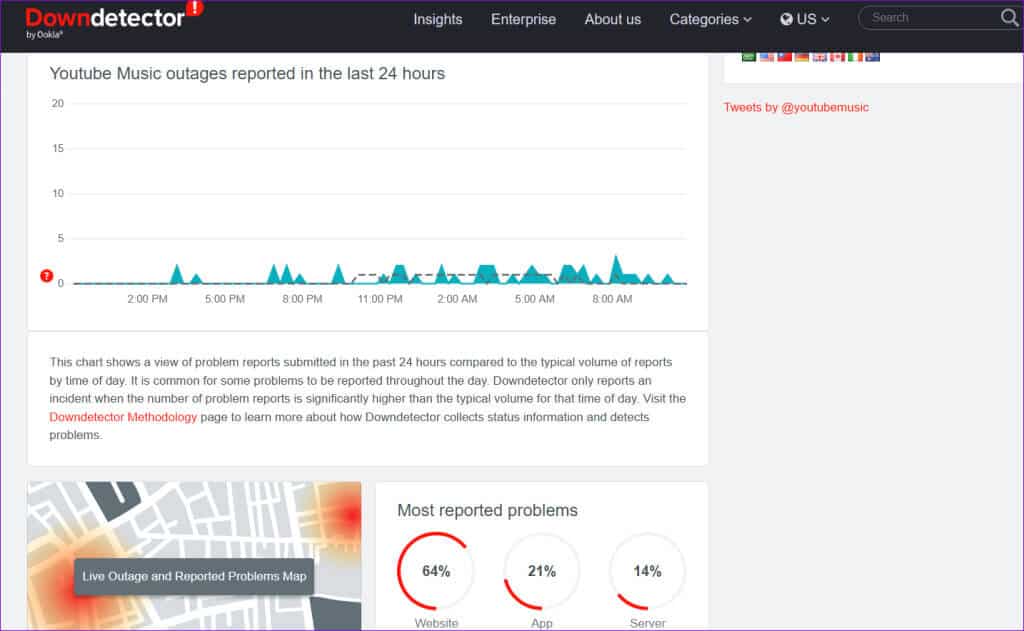
Task: Open the Enterprise menu item
Action: 523,20
